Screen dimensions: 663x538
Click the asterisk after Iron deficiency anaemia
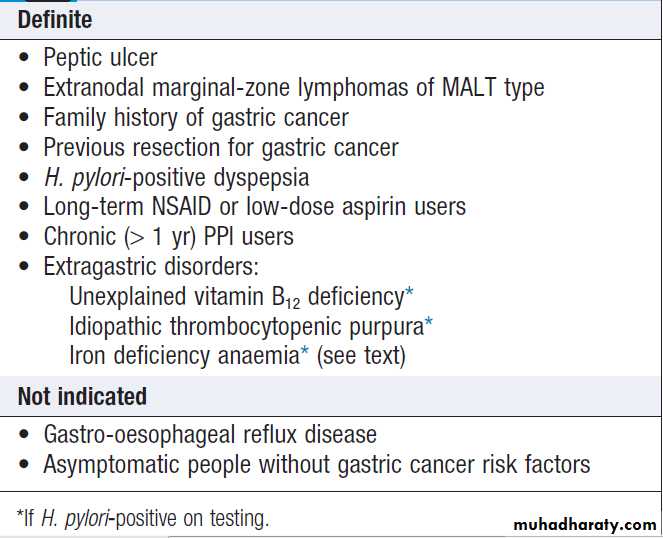305,352
